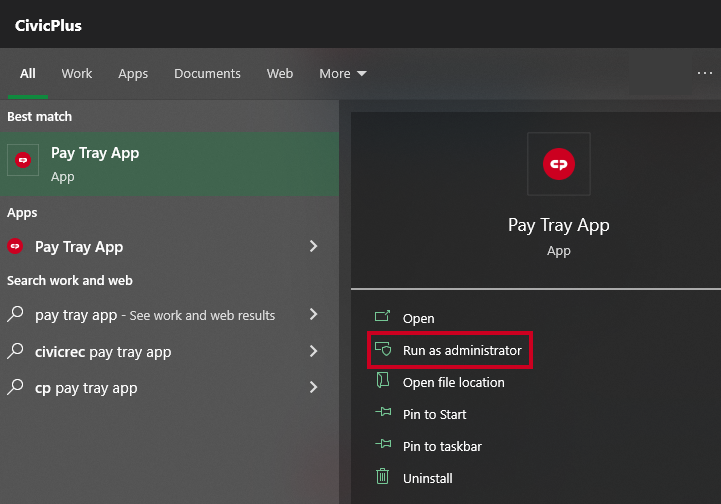Image resolution: width=721 pixels, height=504 pixels.
Task: Click the Uninstall trash can icon
Action: coord(382,476)
